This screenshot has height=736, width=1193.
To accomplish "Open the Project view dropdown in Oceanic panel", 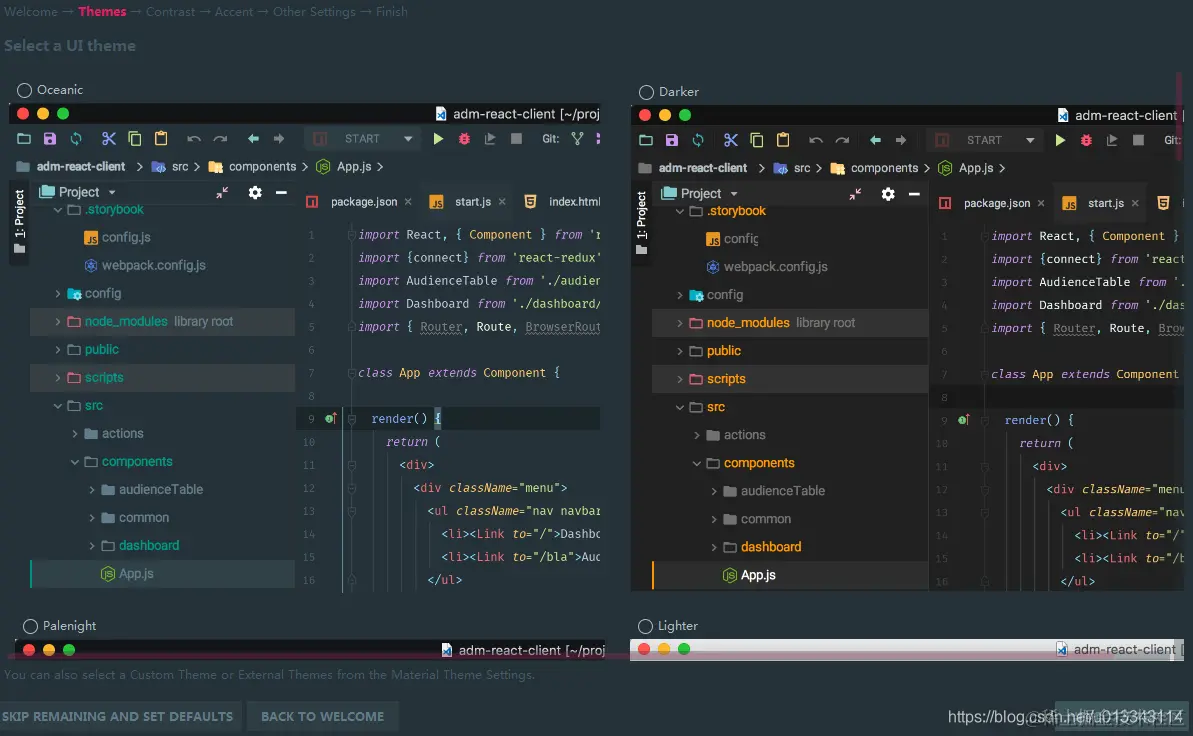I will click(112, 193).
